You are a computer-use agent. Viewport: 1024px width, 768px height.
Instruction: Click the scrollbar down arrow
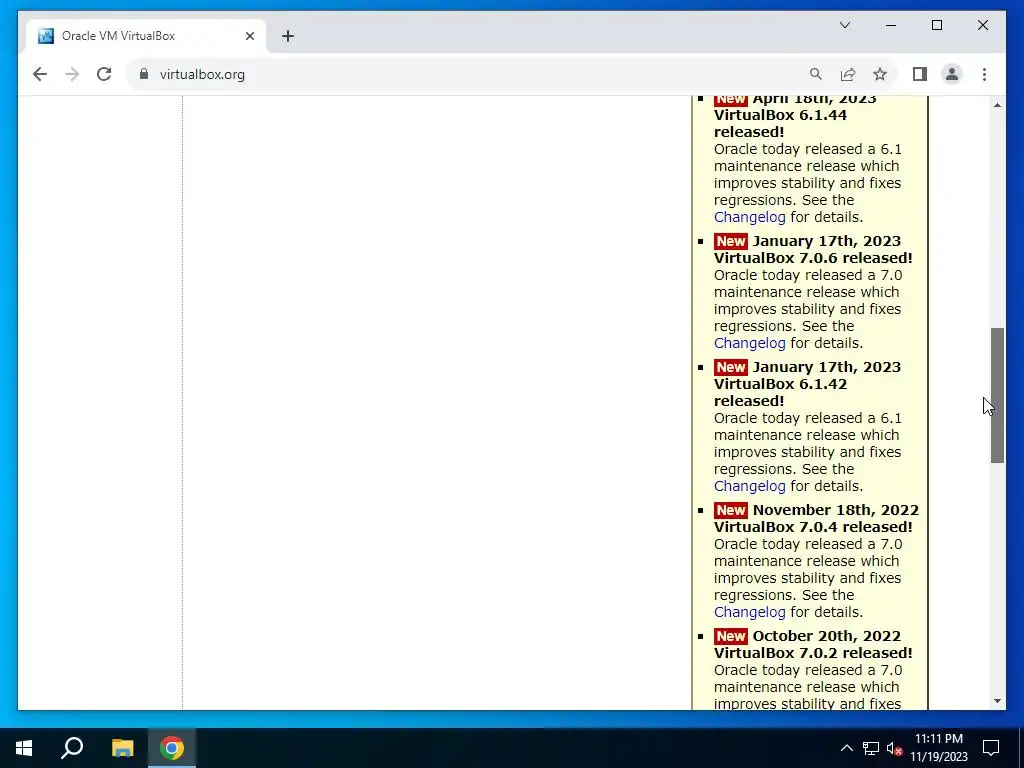997,701
